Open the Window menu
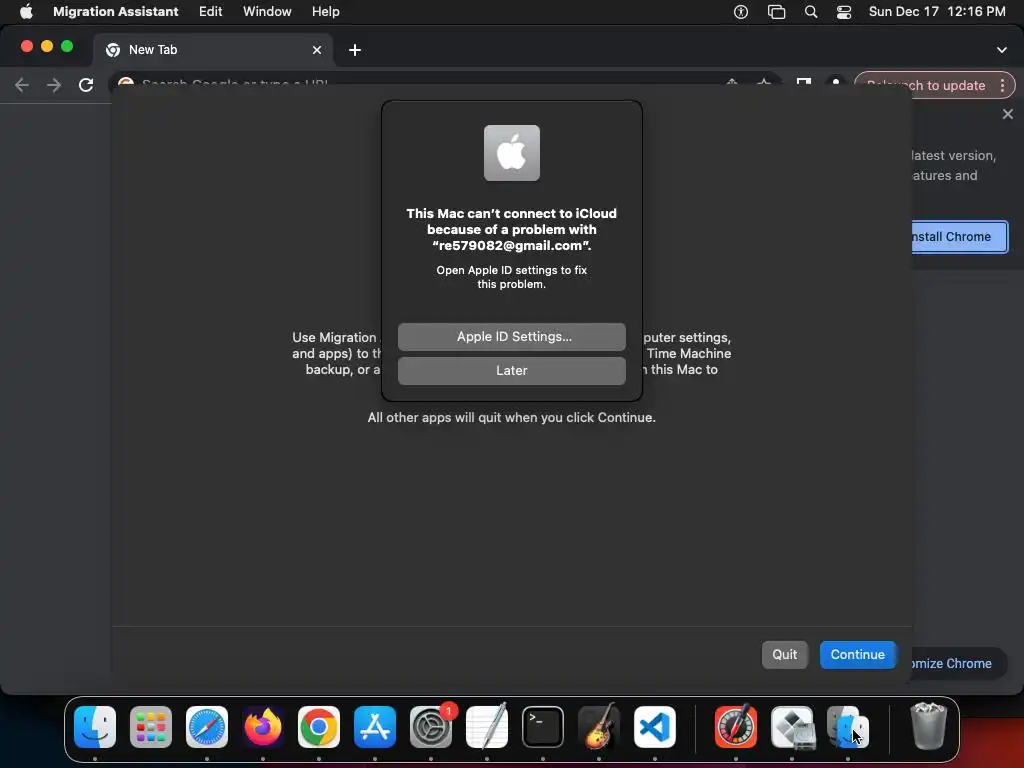Screen dimensions: 1024x768 pos(267,11)
